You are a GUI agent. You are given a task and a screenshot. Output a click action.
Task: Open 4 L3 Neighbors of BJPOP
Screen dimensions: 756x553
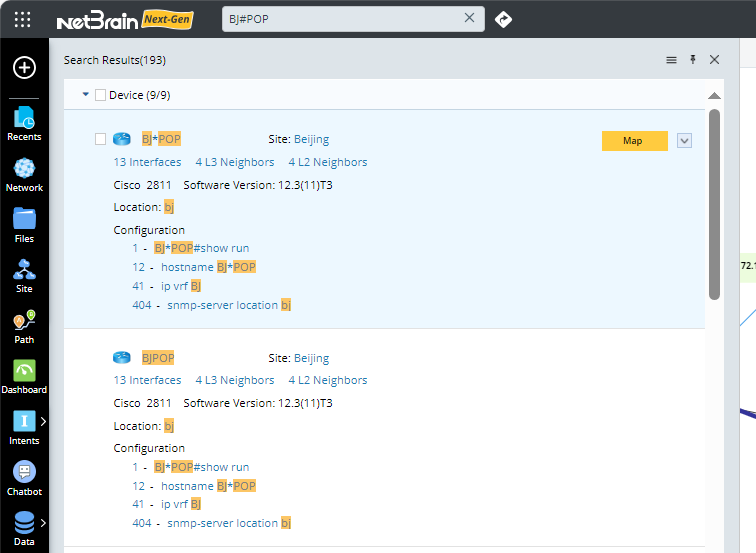point(235,380)
